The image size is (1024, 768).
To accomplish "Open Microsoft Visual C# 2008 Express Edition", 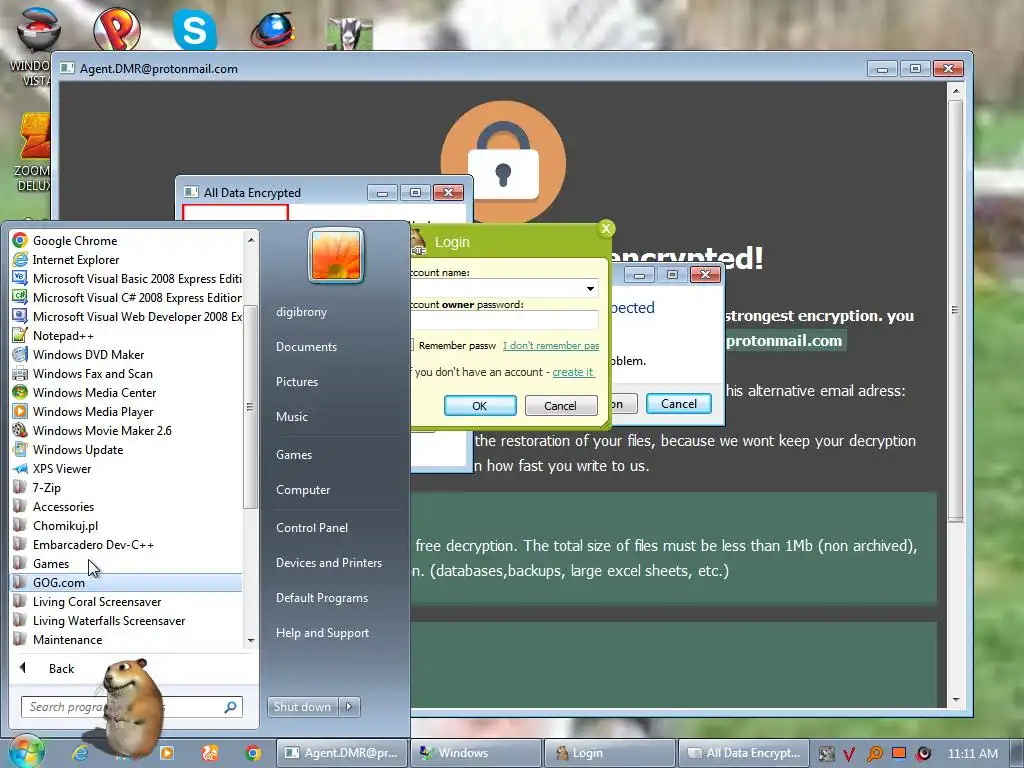I will (127, 297).
